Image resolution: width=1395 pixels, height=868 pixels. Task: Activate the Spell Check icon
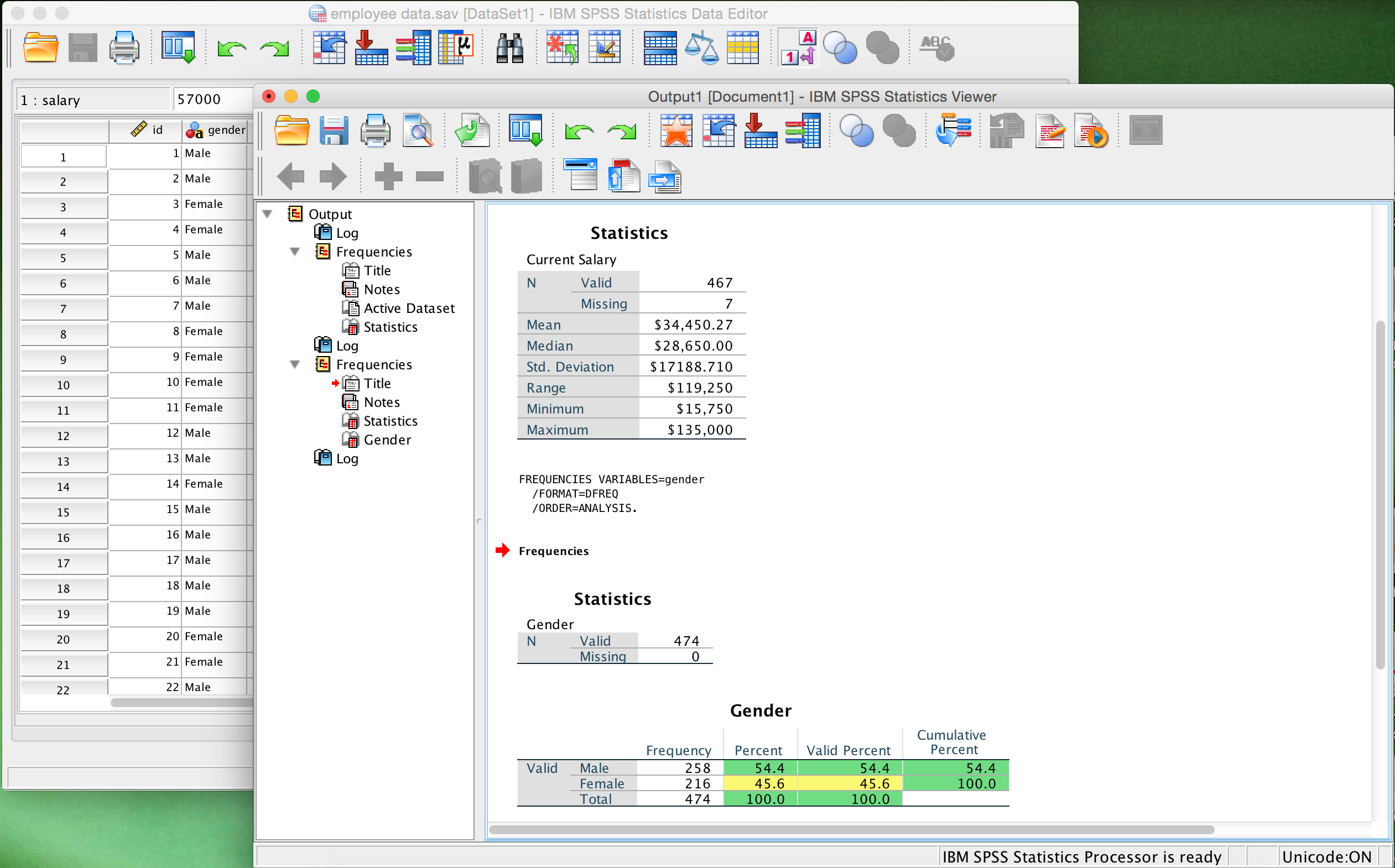[936, 47]
